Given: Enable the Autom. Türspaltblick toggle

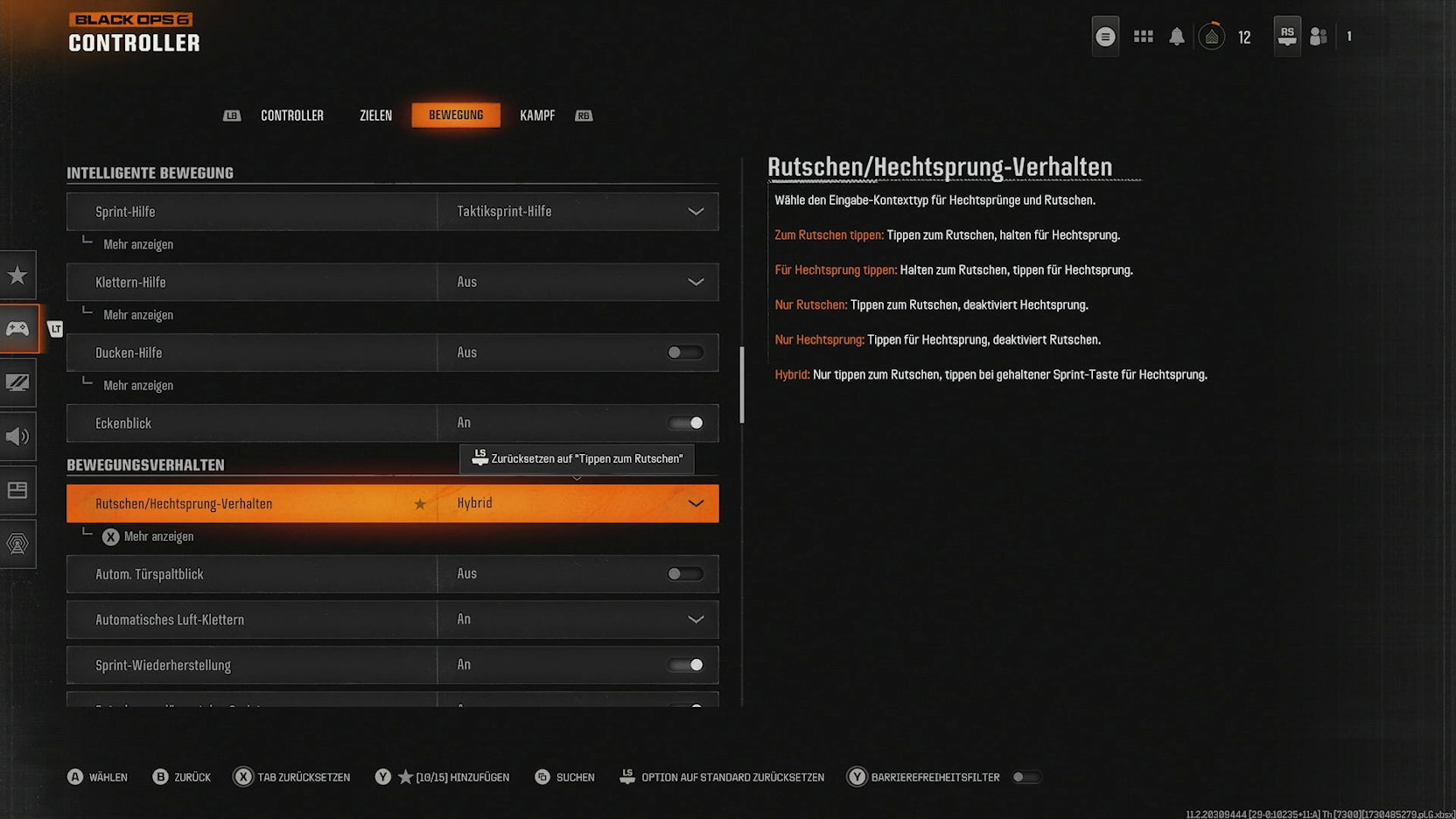Looking at the screenshot, I should 684,574.
